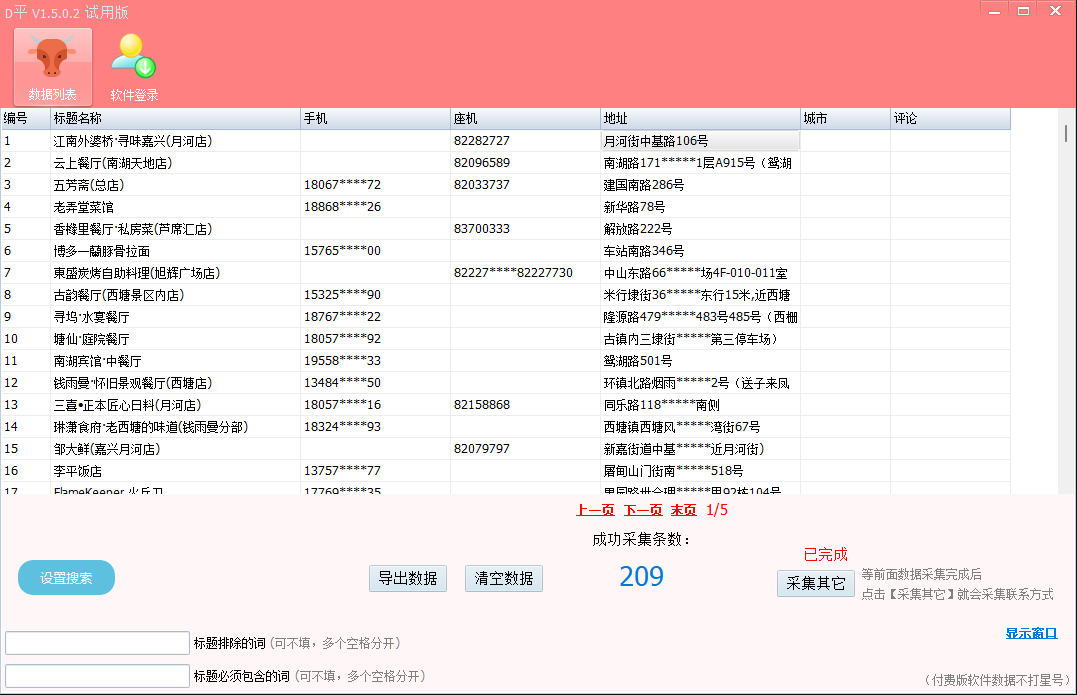Select row 南湖宾馆·中餐厅
Viewport: 1077px width, 695px height.
506,361
